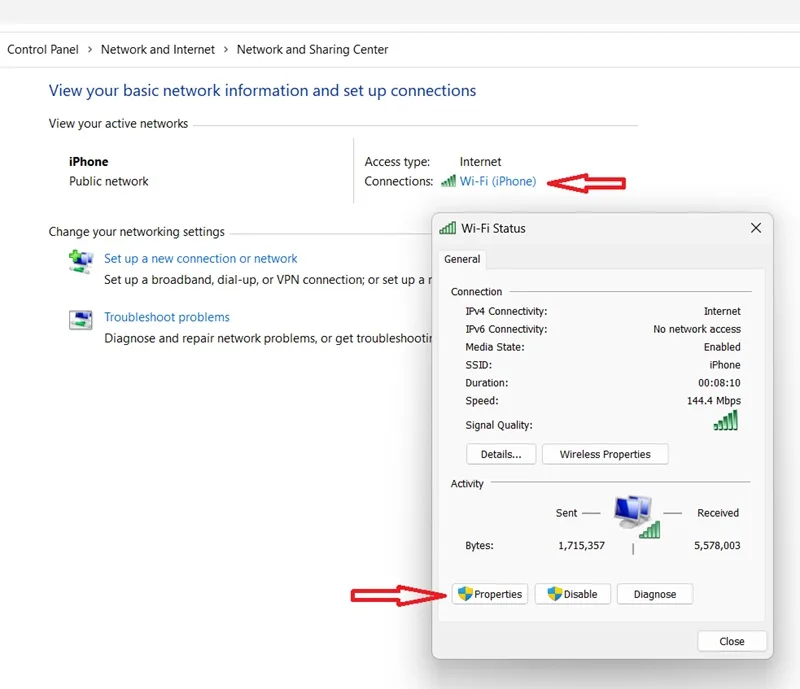Click the Set up new connection icon
The width and height of the screenshot is (800, 689).
(81, 261)
